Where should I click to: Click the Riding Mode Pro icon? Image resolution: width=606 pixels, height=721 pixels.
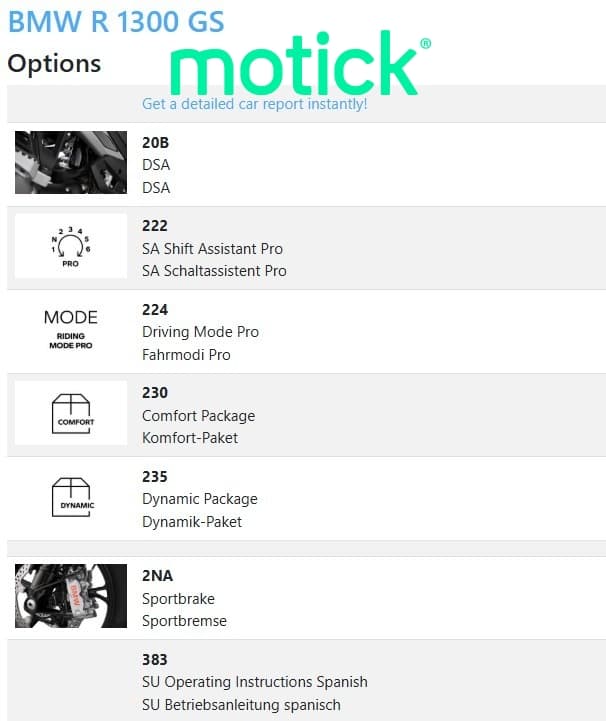pos(71,329)
